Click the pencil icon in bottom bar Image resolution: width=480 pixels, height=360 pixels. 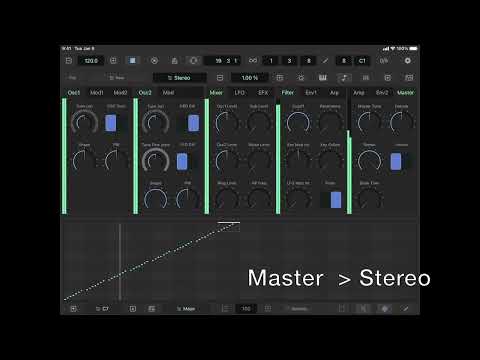[x=406, y=309]
